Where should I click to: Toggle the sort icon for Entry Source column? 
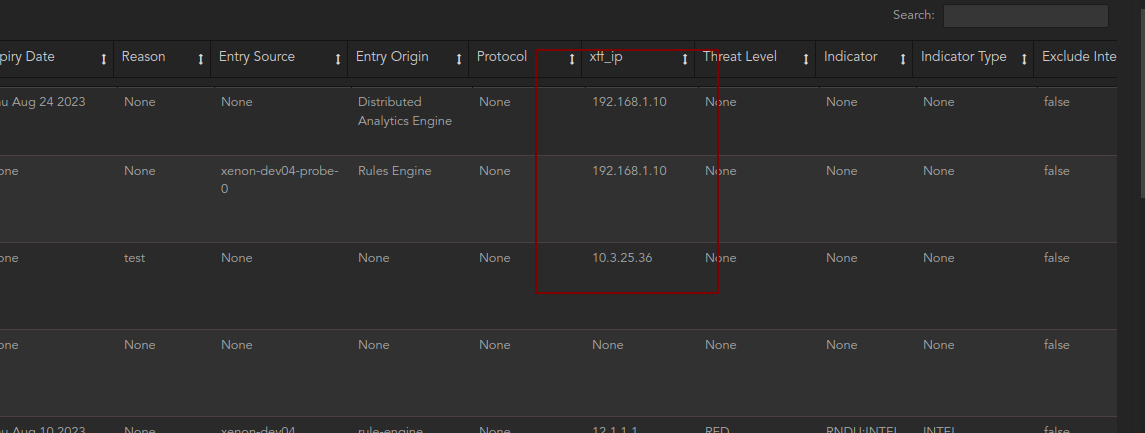[338, 59]
